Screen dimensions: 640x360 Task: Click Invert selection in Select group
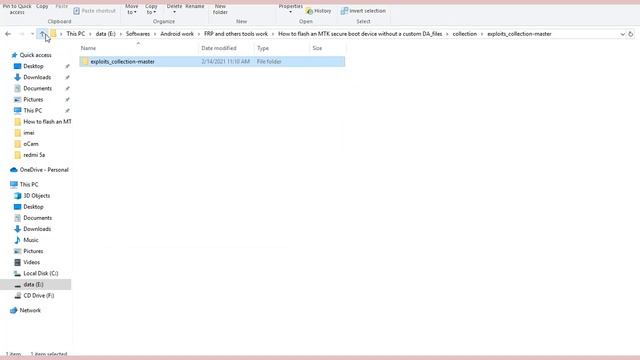[363, 11]
